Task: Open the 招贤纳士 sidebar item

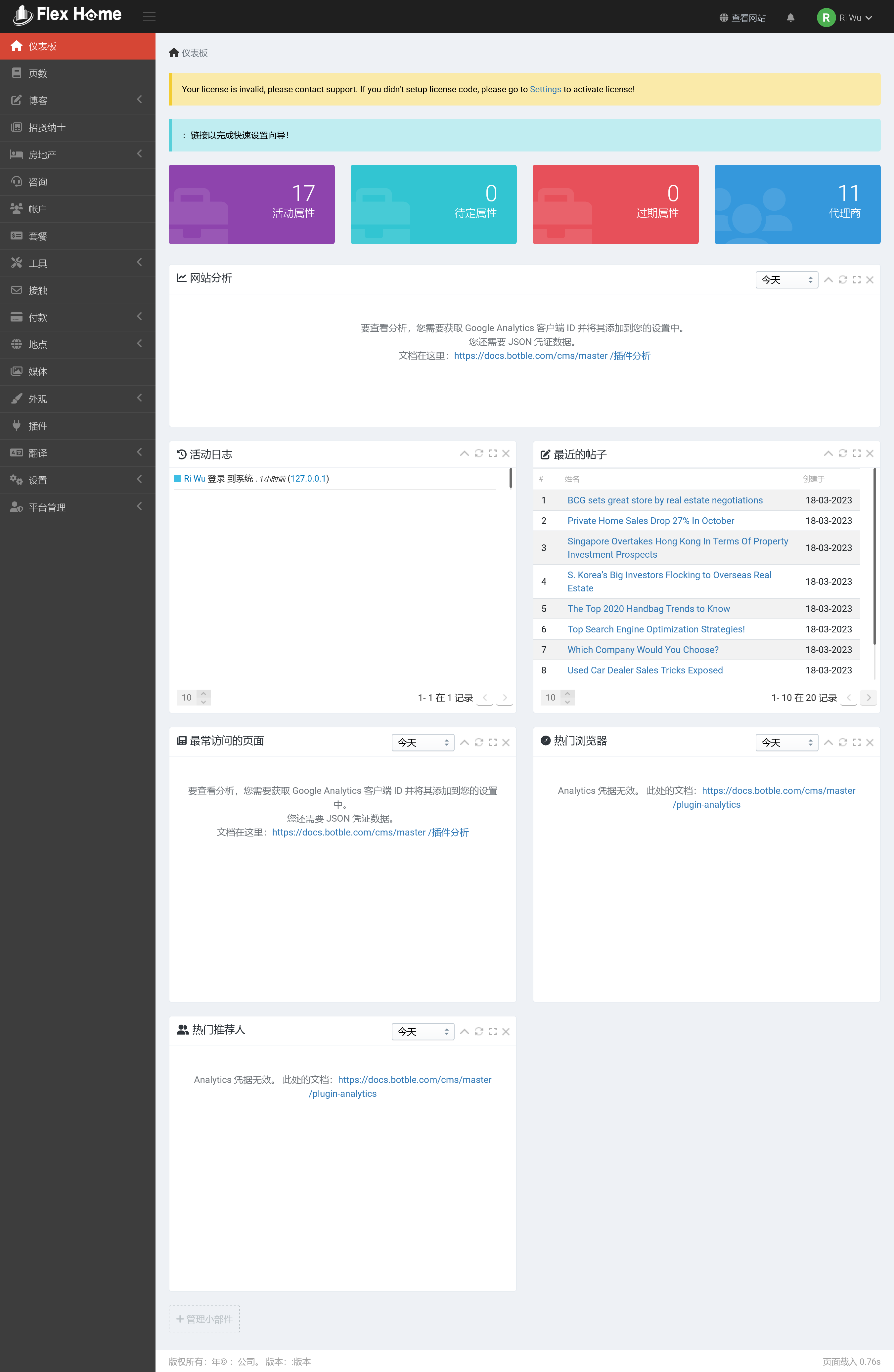Action: pyautogui.click(x=78, y=127)
